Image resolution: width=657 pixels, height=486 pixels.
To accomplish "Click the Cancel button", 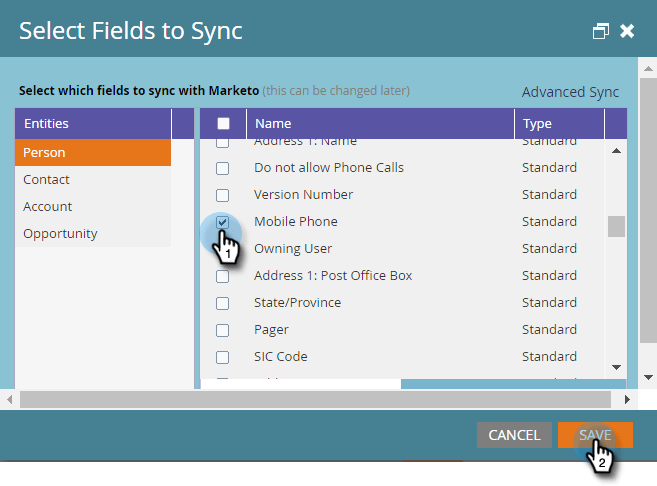I will pos(514,435).
